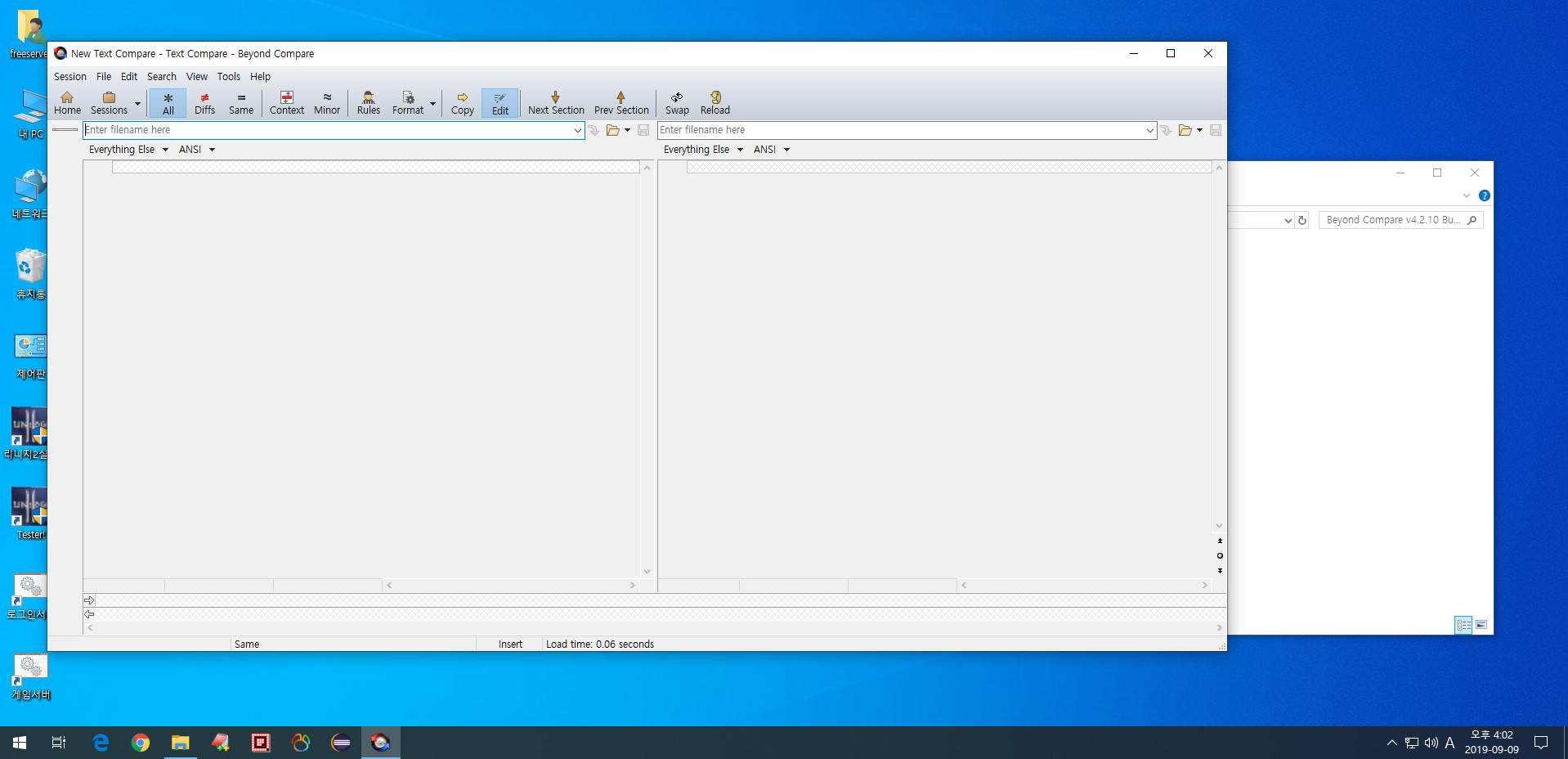Click the search box in Explorer window
Screen dimensions: 1568x759
1400,220
